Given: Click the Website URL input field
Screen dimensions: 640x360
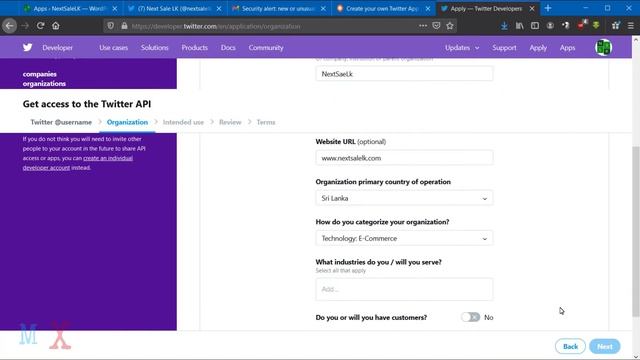Looking at the screenshot, I should click(404, 158).
